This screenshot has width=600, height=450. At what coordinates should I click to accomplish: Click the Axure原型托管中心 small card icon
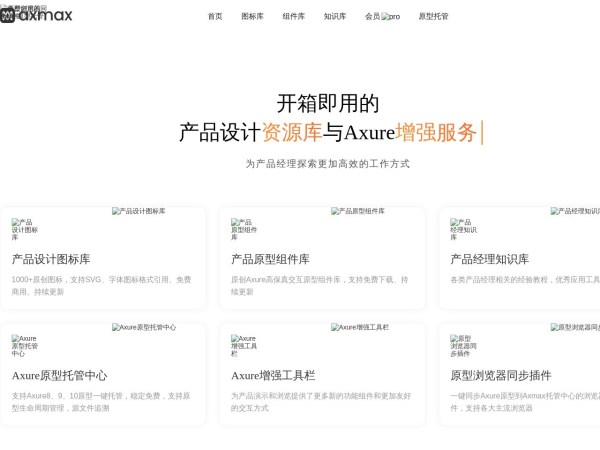click(x=24, y=346)
